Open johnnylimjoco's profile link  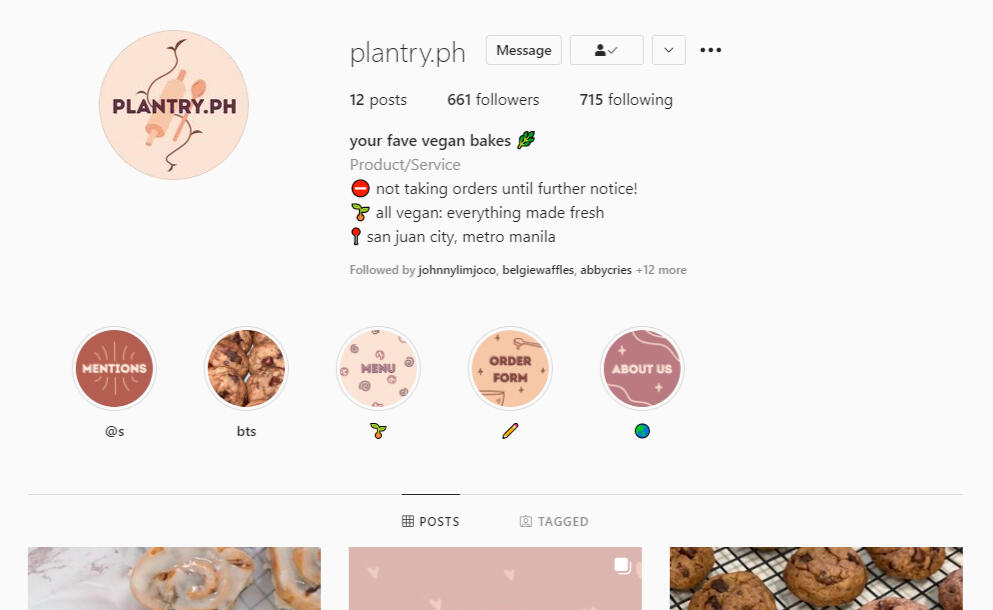coord(457,270)
